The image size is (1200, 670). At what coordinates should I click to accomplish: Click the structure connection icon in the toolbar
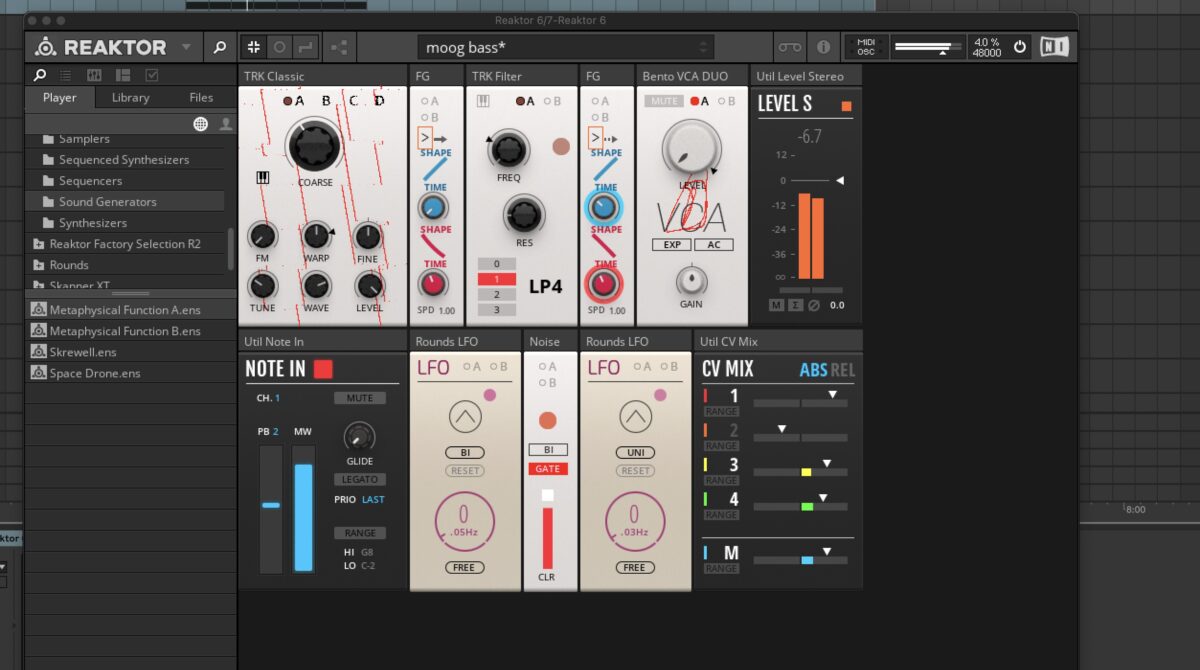point(304,47)
